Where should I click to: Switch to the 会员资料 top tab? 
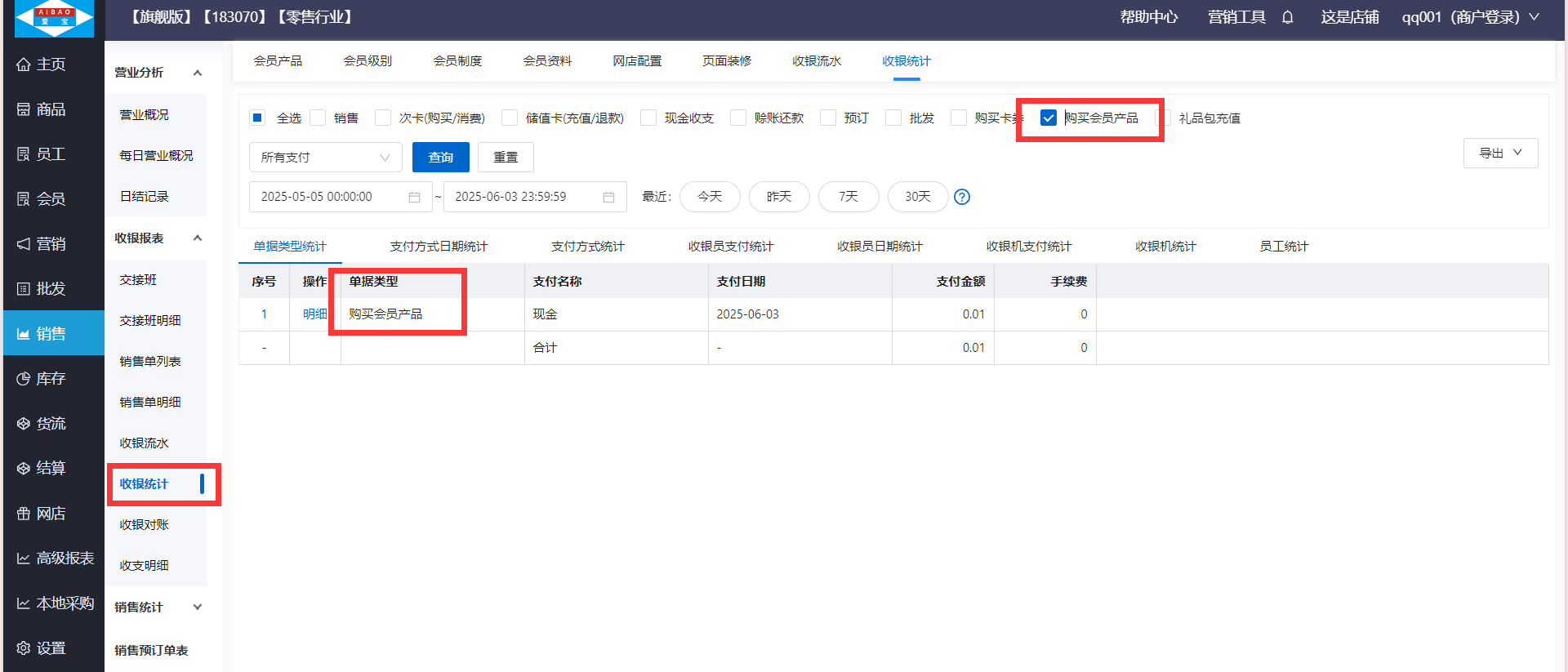(x=547, y=61)
